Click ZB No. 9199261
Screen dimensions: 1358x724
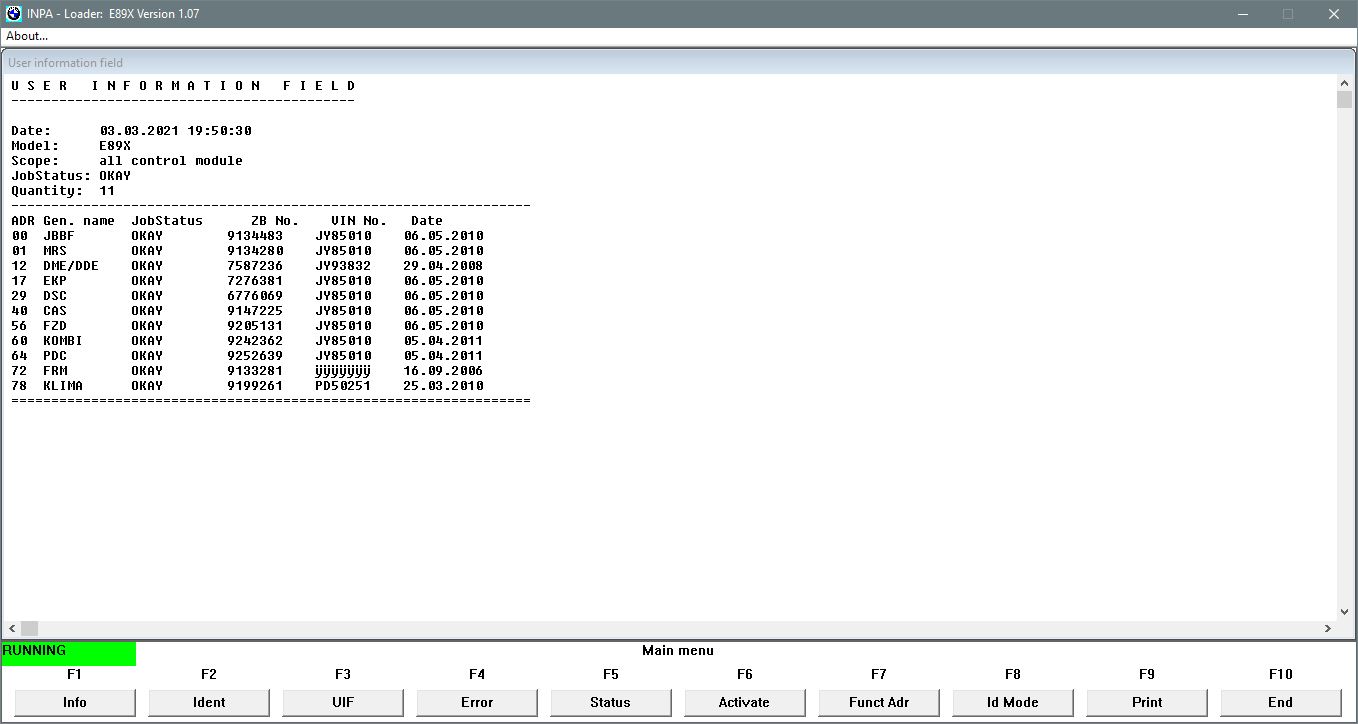point(255,386)
